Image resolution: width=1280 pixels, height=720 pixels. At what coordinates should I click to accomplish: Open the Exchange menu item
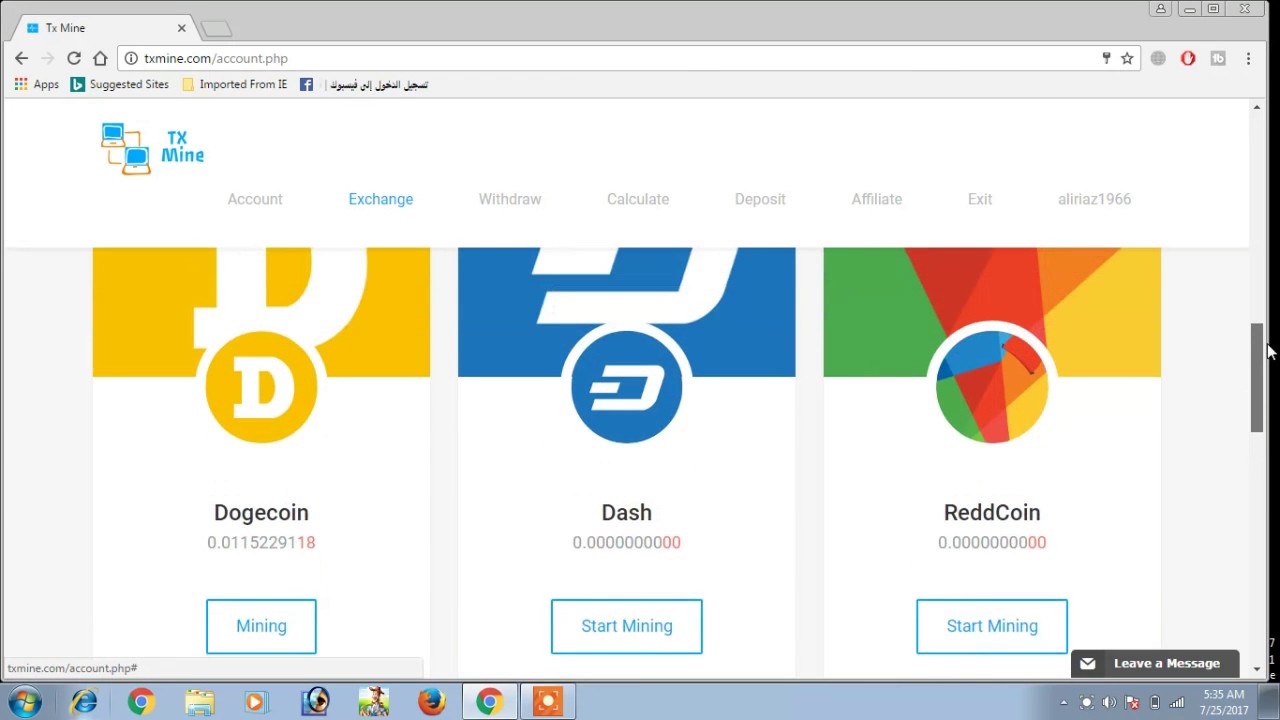click(381, 199)
